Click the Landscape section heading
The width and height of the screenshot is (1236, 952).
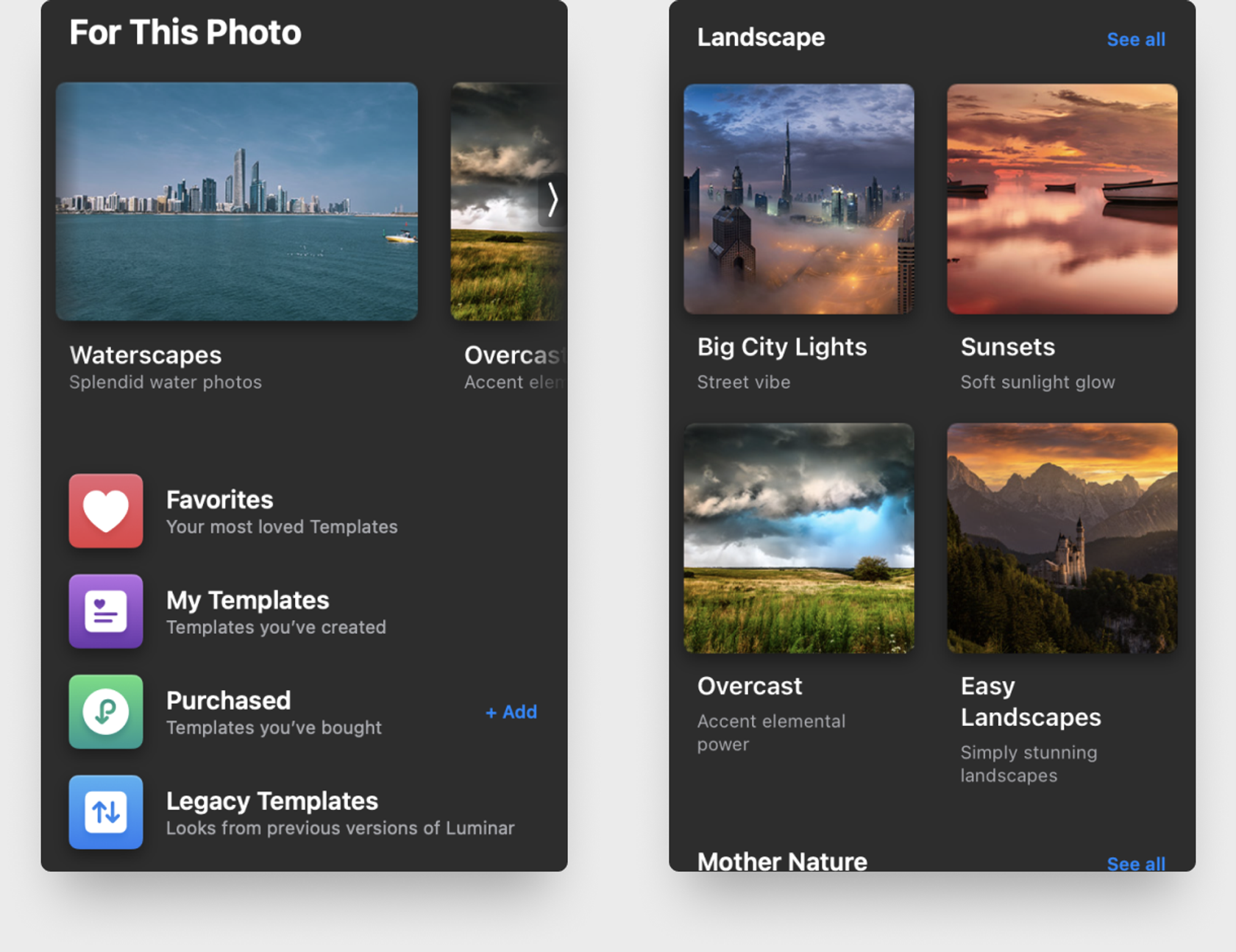point(761,38)
